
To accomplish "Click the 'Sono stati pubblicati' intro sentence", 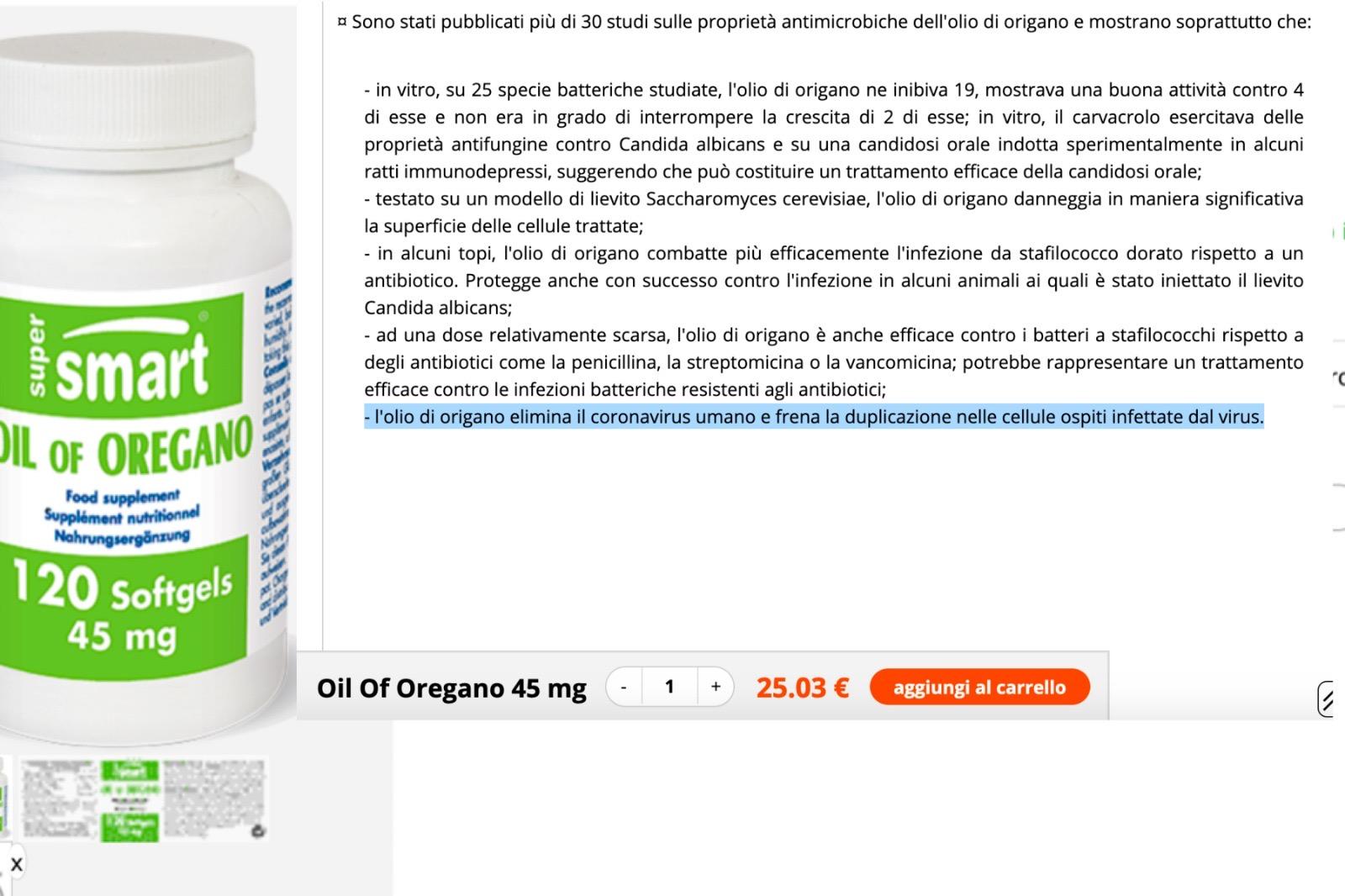I will (x=824, y=22).
